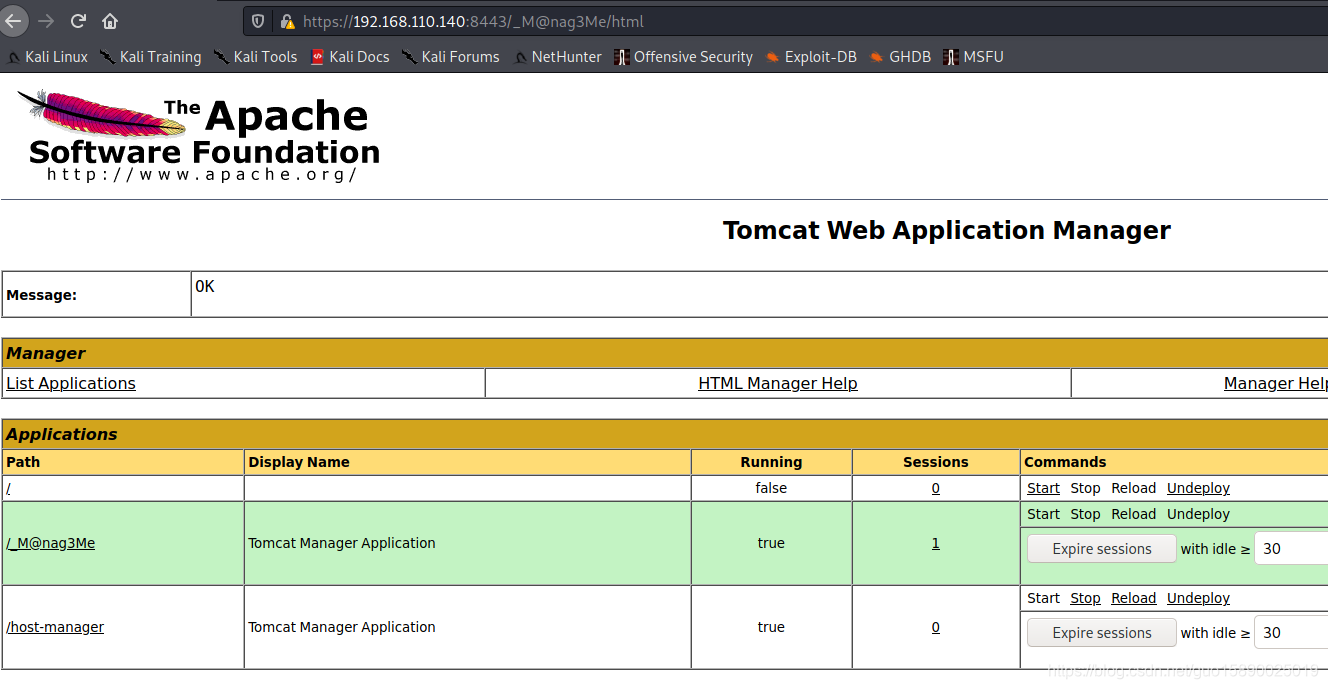The width and height of the screenshot is (1328, 689).
Task: Expire sessions for /_M@nag3Me
Action: click(1102, 549)
